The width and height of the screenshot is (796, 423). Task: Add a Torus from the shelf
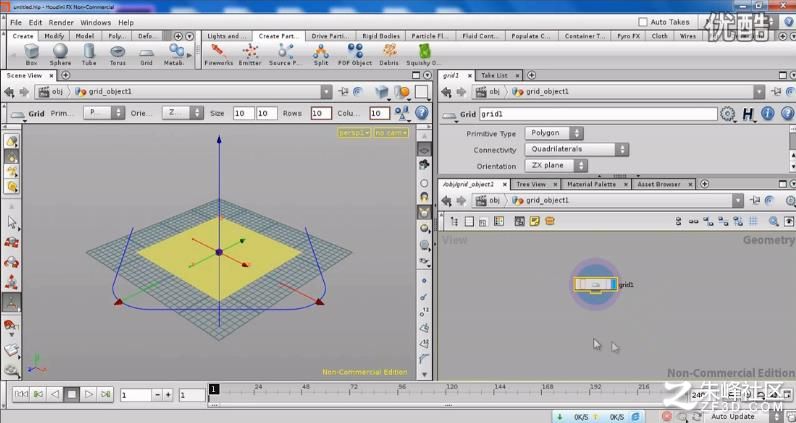click(x=117, y=54)
